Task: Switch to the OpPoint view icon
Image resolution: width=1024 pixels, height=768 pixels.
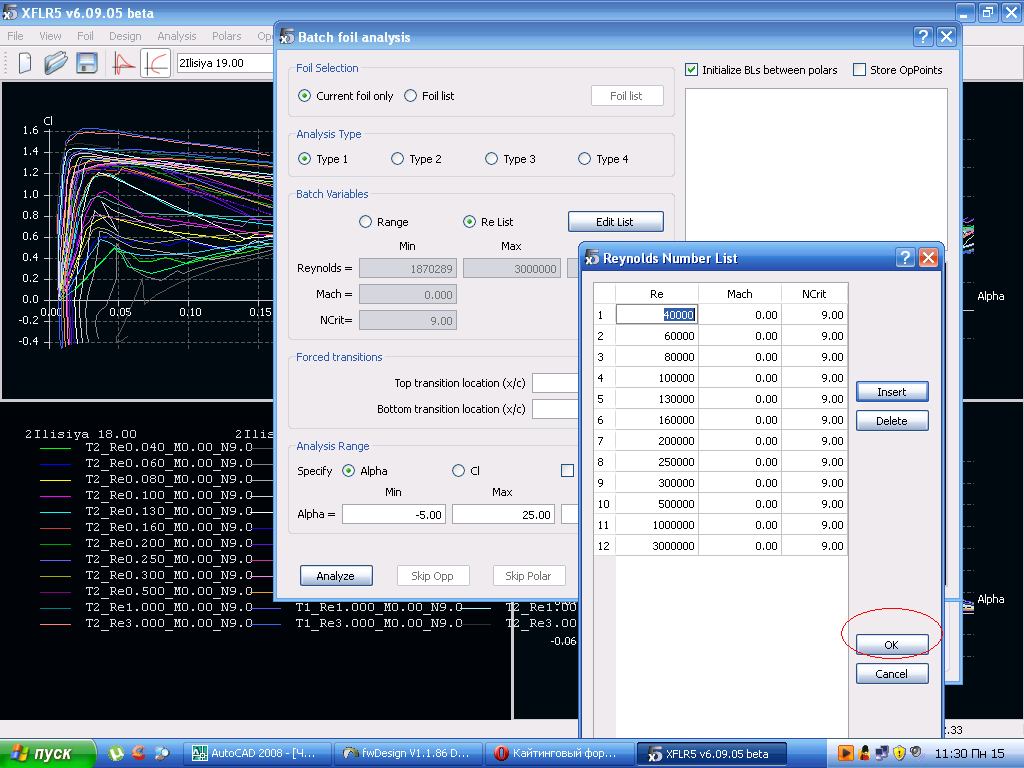Action: click(123, 63)
